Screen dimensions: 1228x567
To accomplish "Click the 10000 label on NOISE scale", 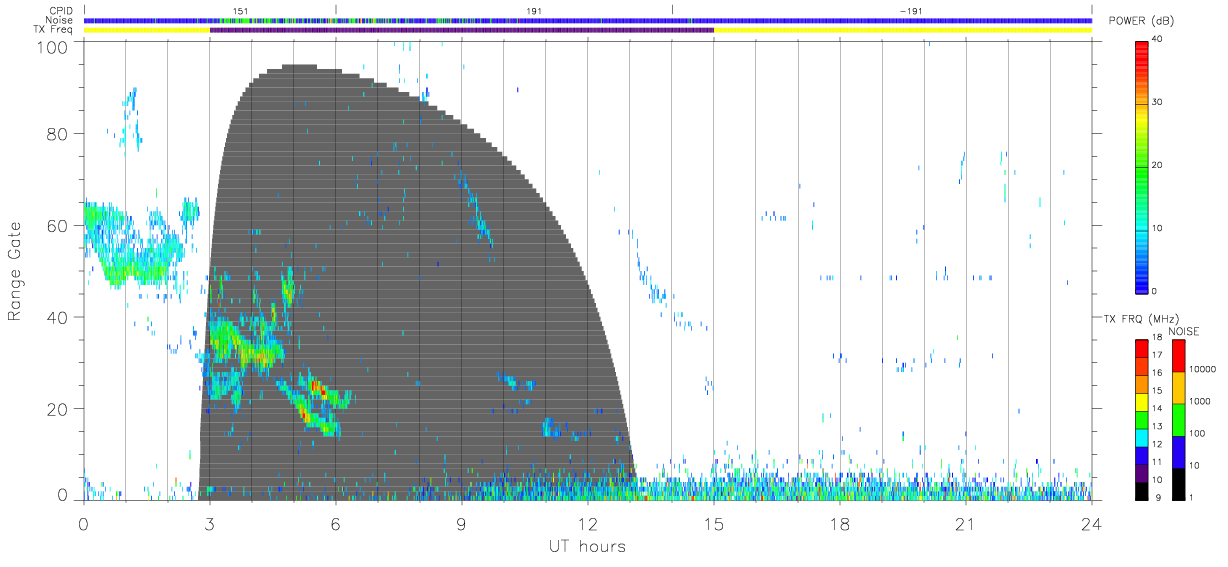I will (1202, 369).
